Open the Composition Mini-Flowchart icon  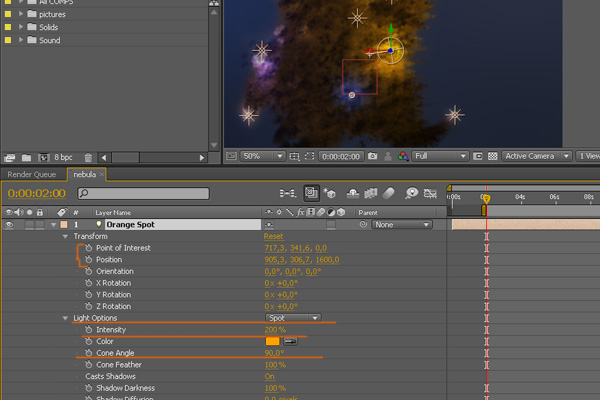[288, 193]
